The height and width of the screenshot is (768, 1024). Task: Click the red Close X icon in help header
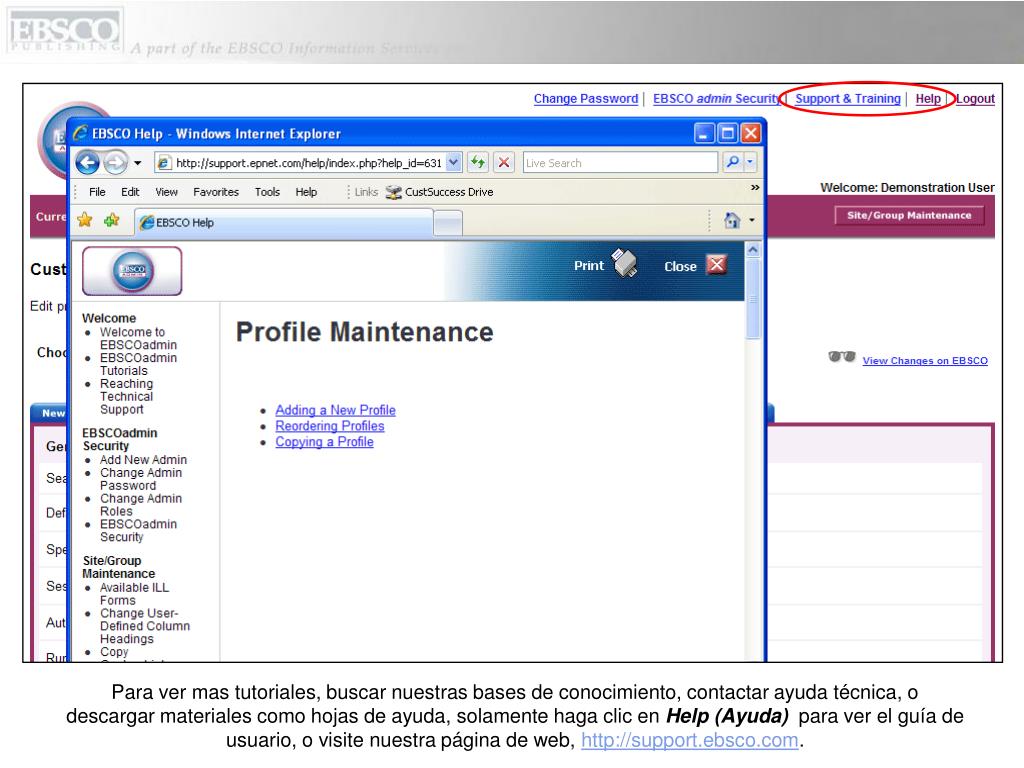tap(717, 264)
